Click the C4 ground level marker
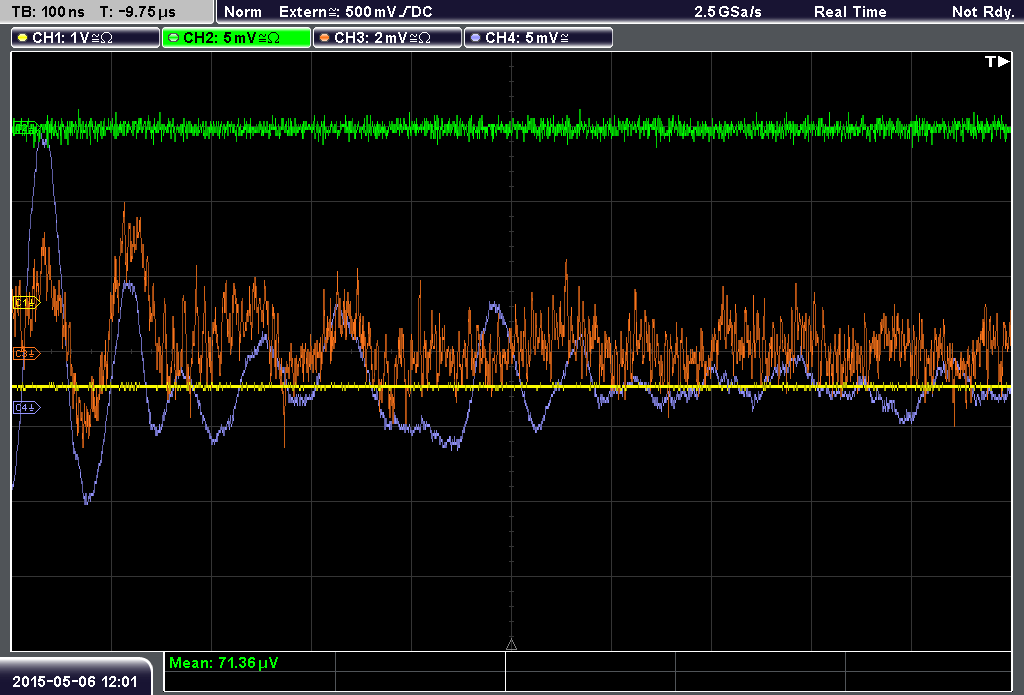 26,408
